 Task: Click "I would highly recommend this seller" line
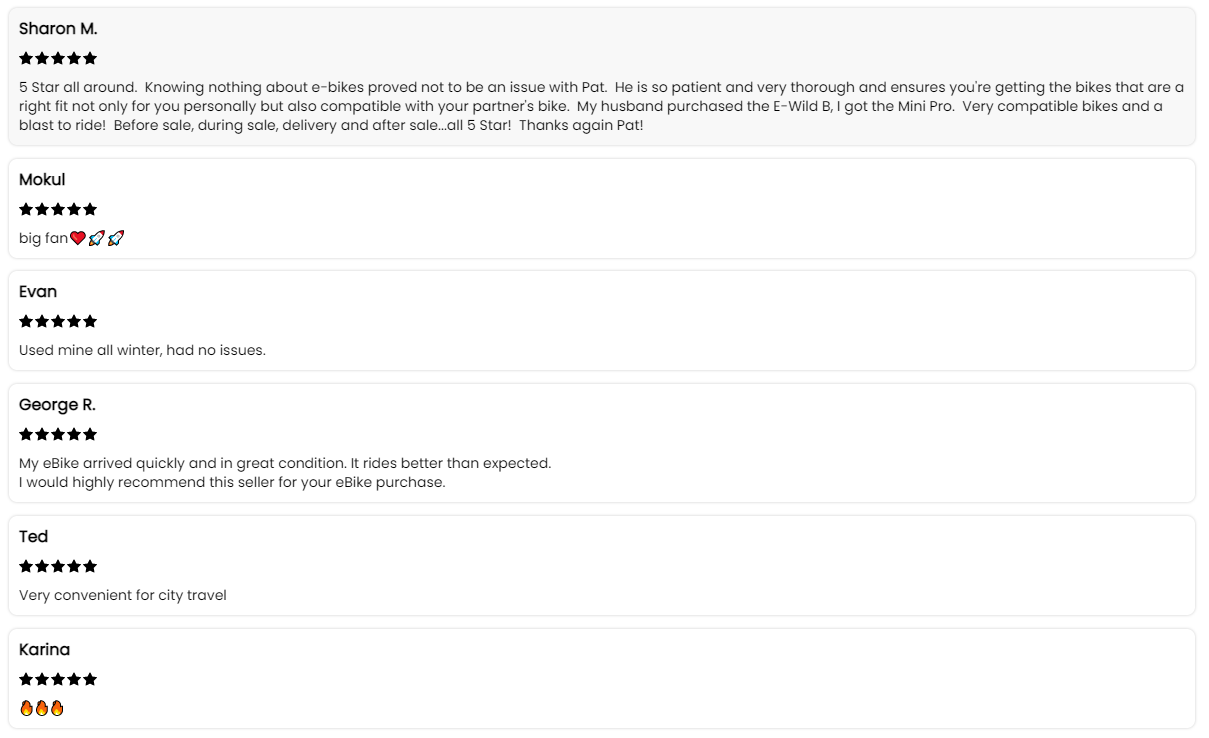click(x=232, y=482)
